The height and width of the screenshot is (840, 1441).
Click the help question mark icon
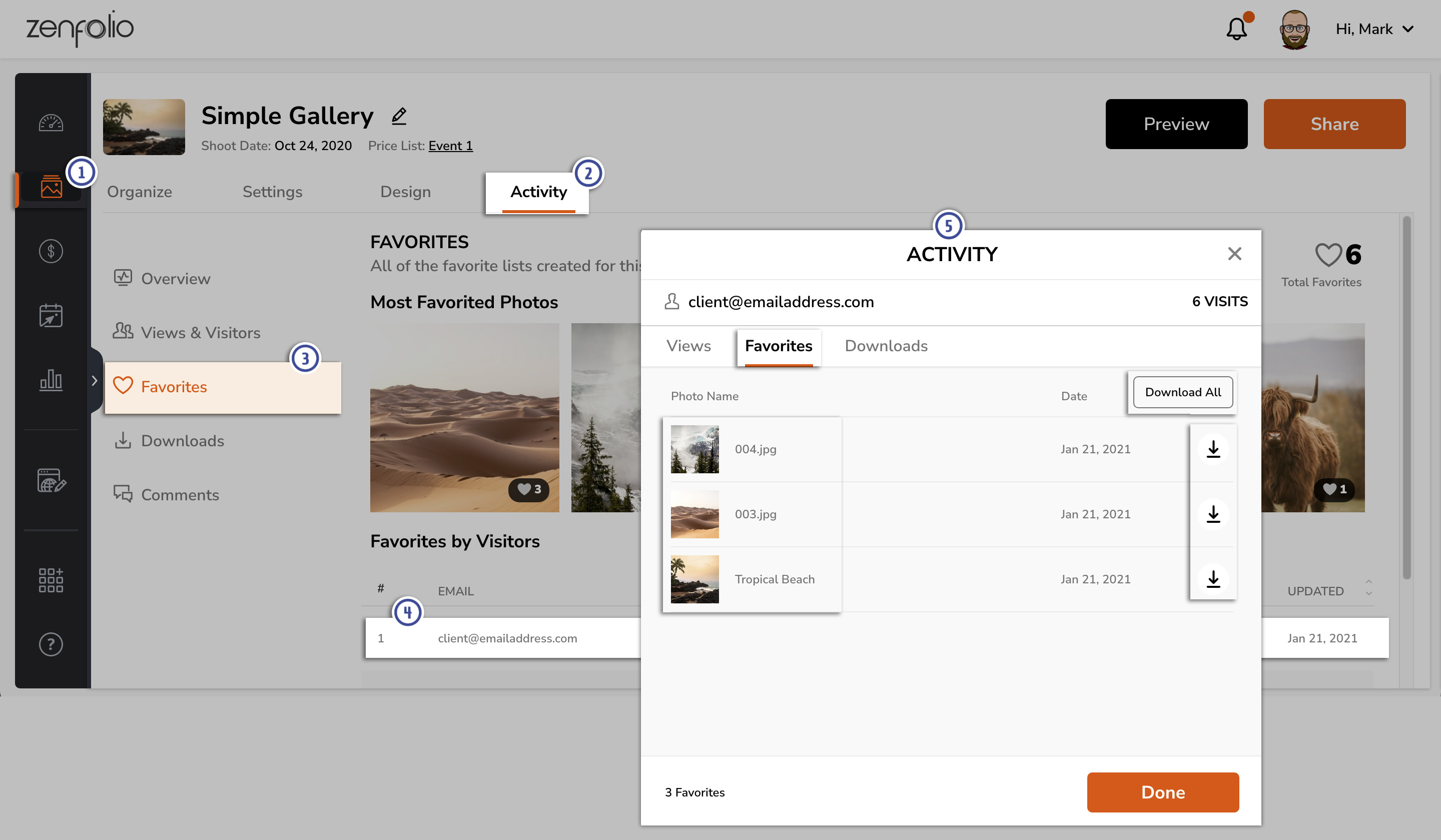click(51, 644)
